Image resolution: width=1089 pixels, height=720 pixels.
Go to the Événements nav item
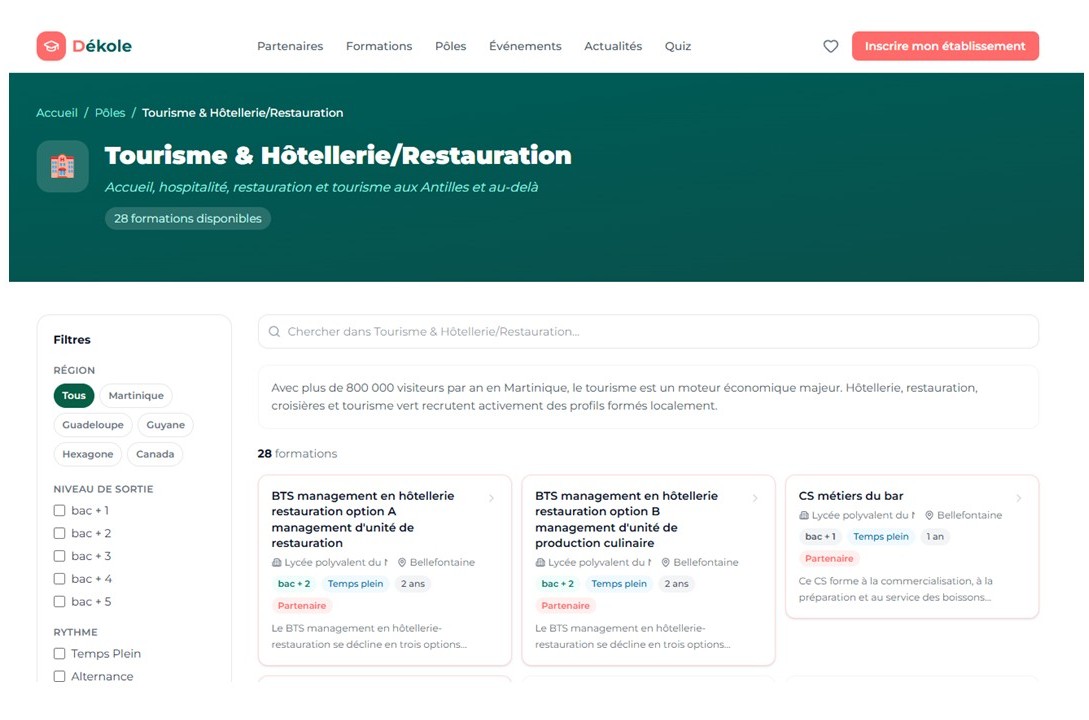(525, 46)
